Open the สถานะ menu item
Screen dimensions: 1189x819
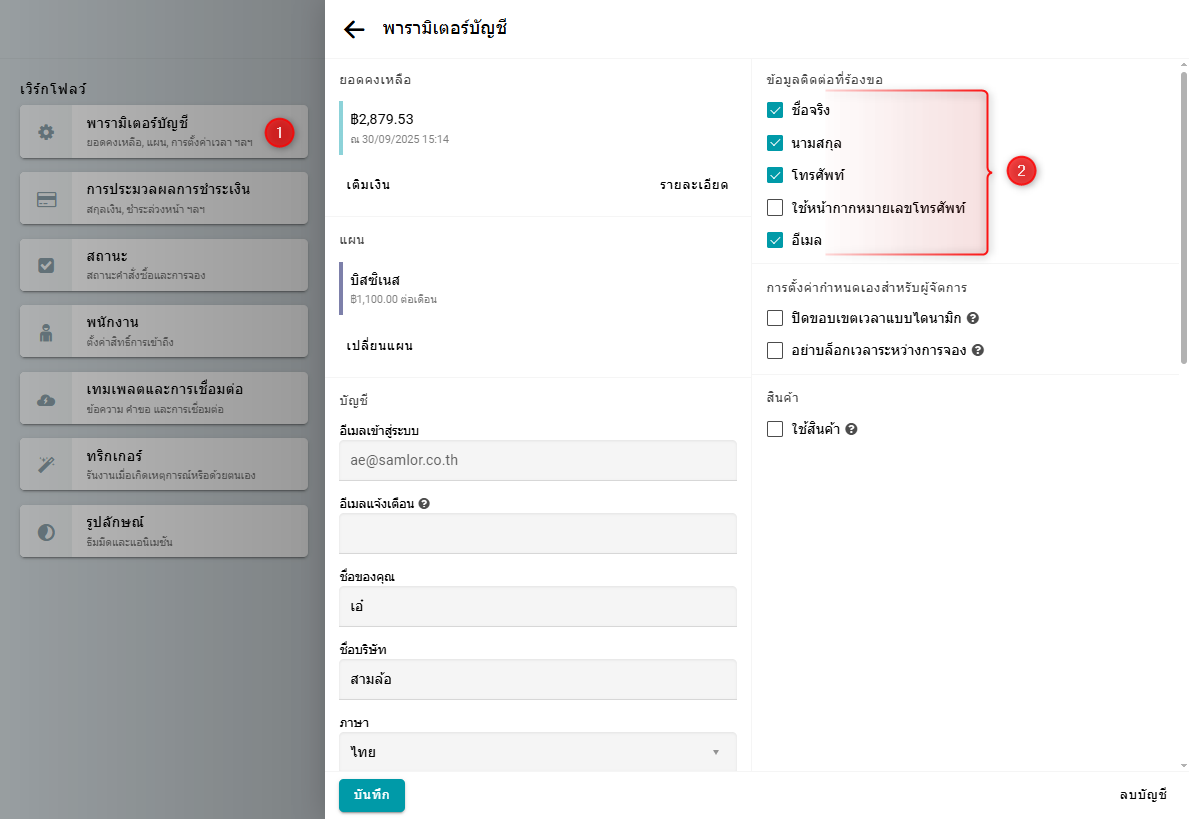(164, 265)
